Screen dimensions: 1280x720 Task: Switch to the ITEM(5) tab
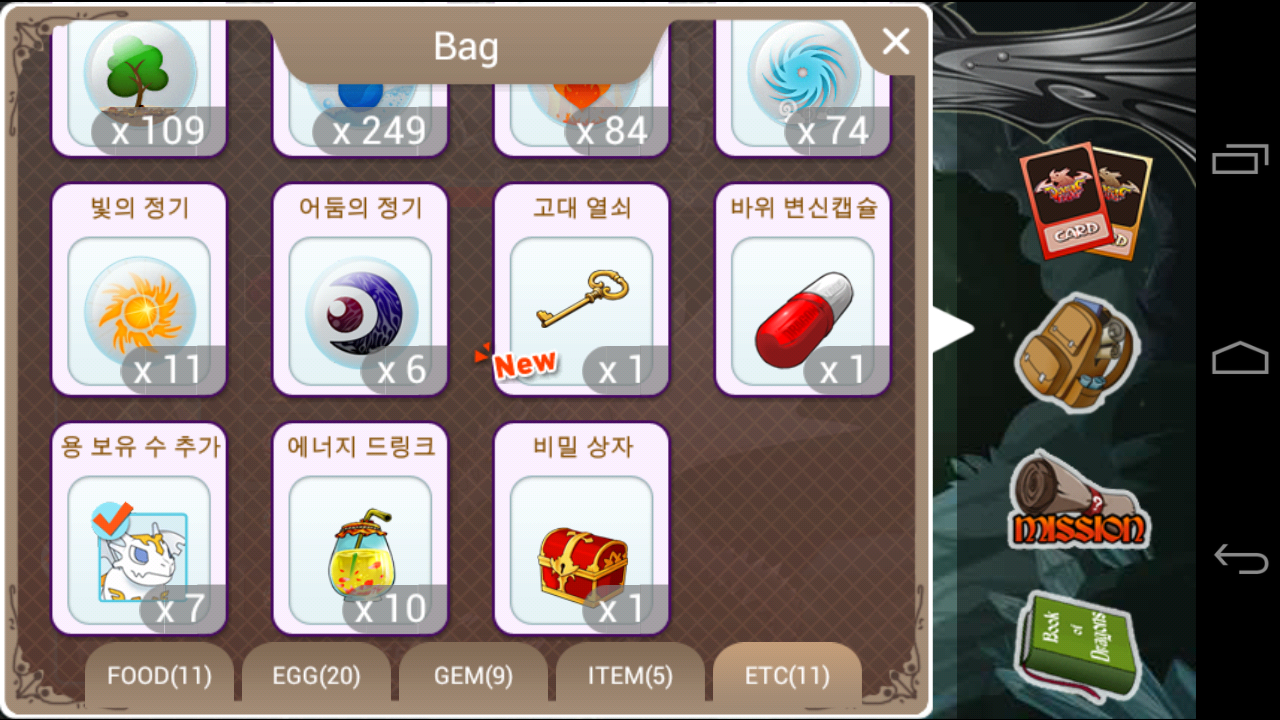tap(630, 675)
